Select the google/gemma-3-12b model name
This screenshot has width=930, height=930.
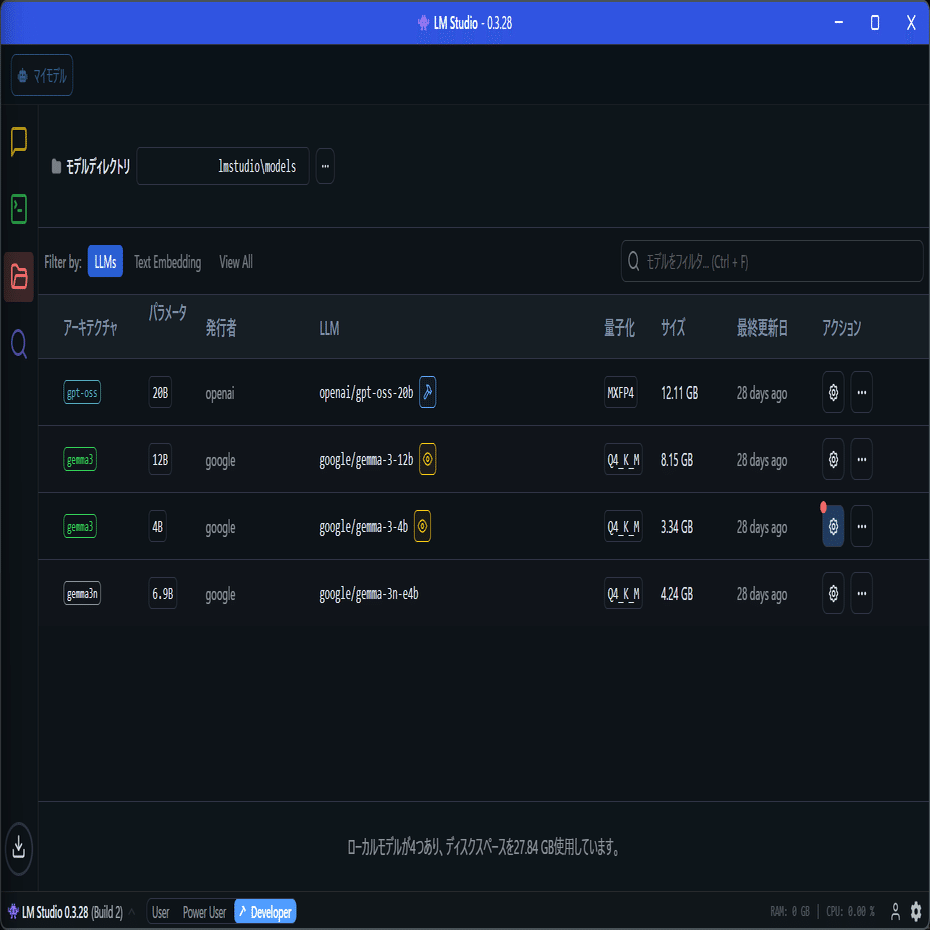pyautogui.click(x=366, y=460)
